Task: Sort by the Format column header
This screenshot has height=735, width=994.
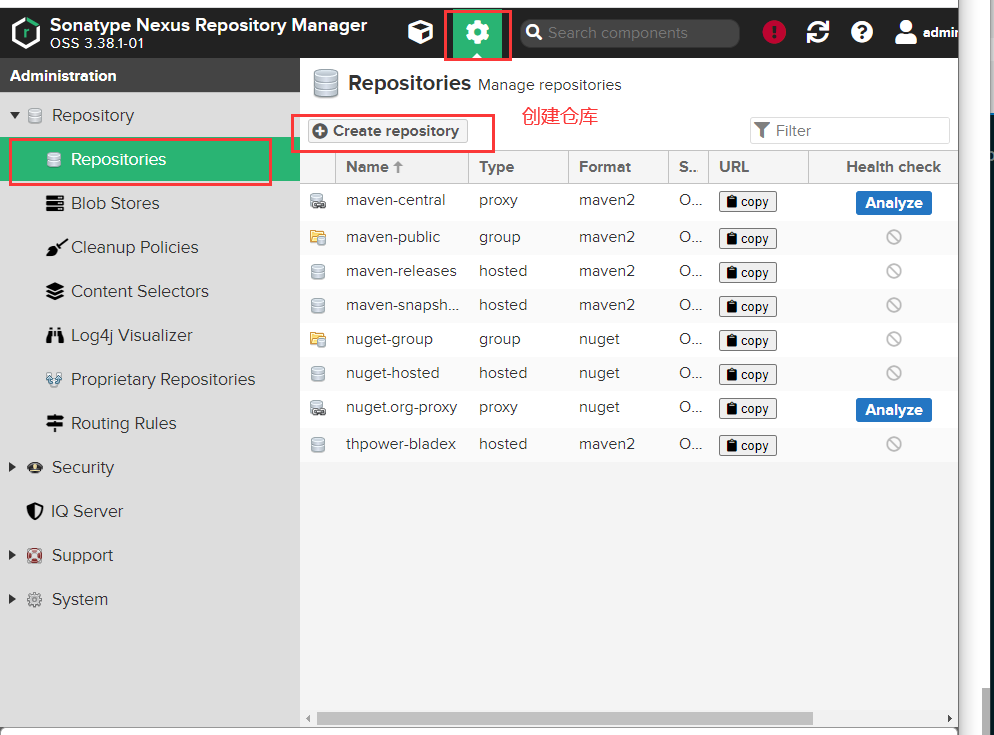Action: click(619, 167)
